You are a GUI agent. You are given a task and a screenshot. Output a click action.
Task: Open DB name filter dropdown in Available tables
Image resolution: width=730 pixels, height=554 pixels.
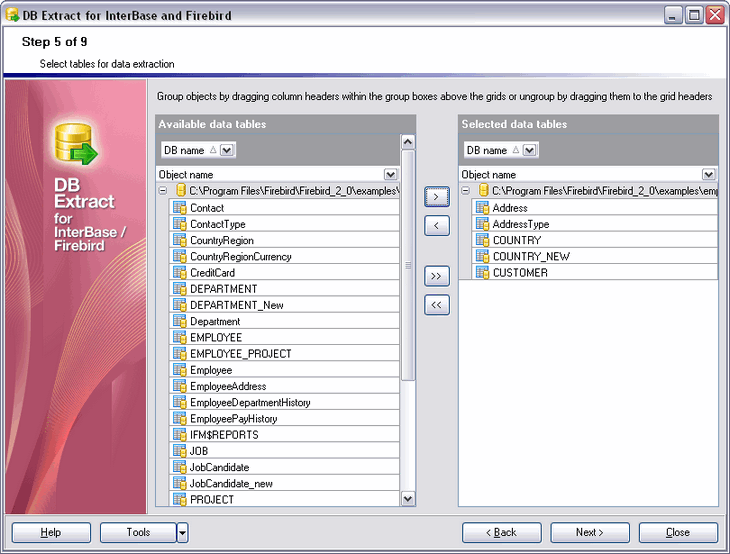click(x=227, y=150)
